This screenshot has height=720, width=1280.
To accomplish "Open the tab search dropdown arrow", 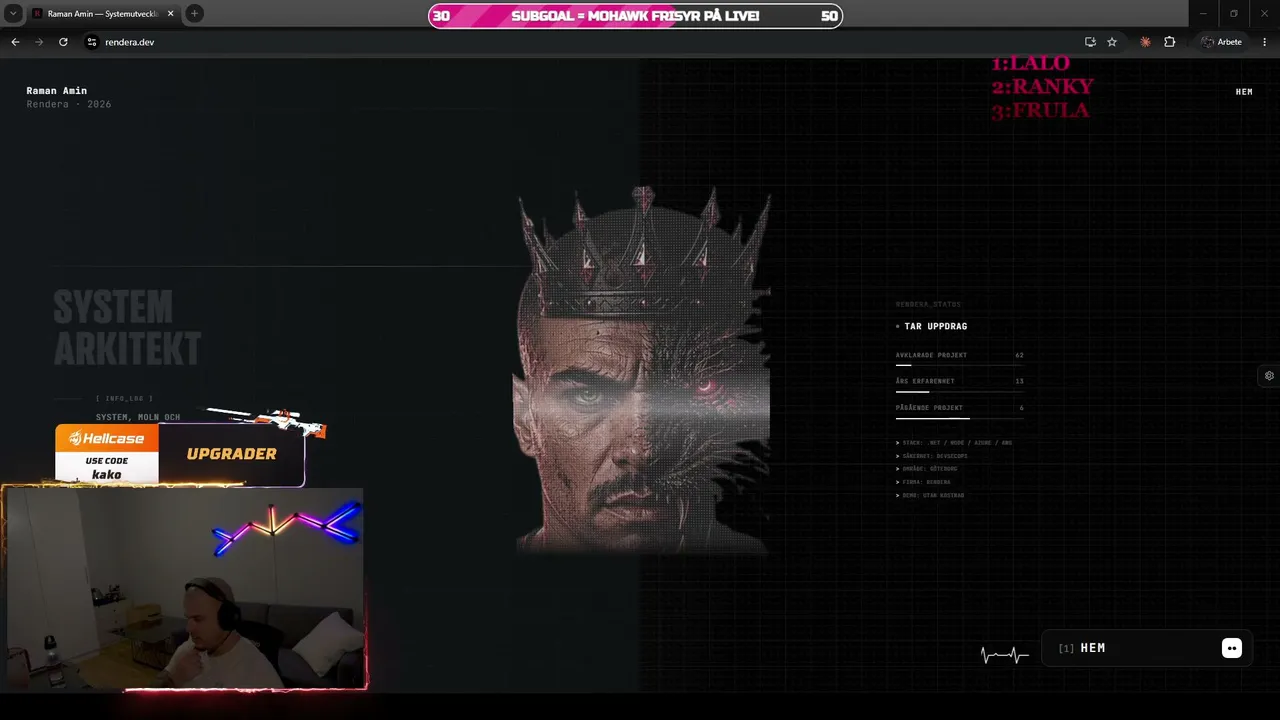I will click(13, 13).
